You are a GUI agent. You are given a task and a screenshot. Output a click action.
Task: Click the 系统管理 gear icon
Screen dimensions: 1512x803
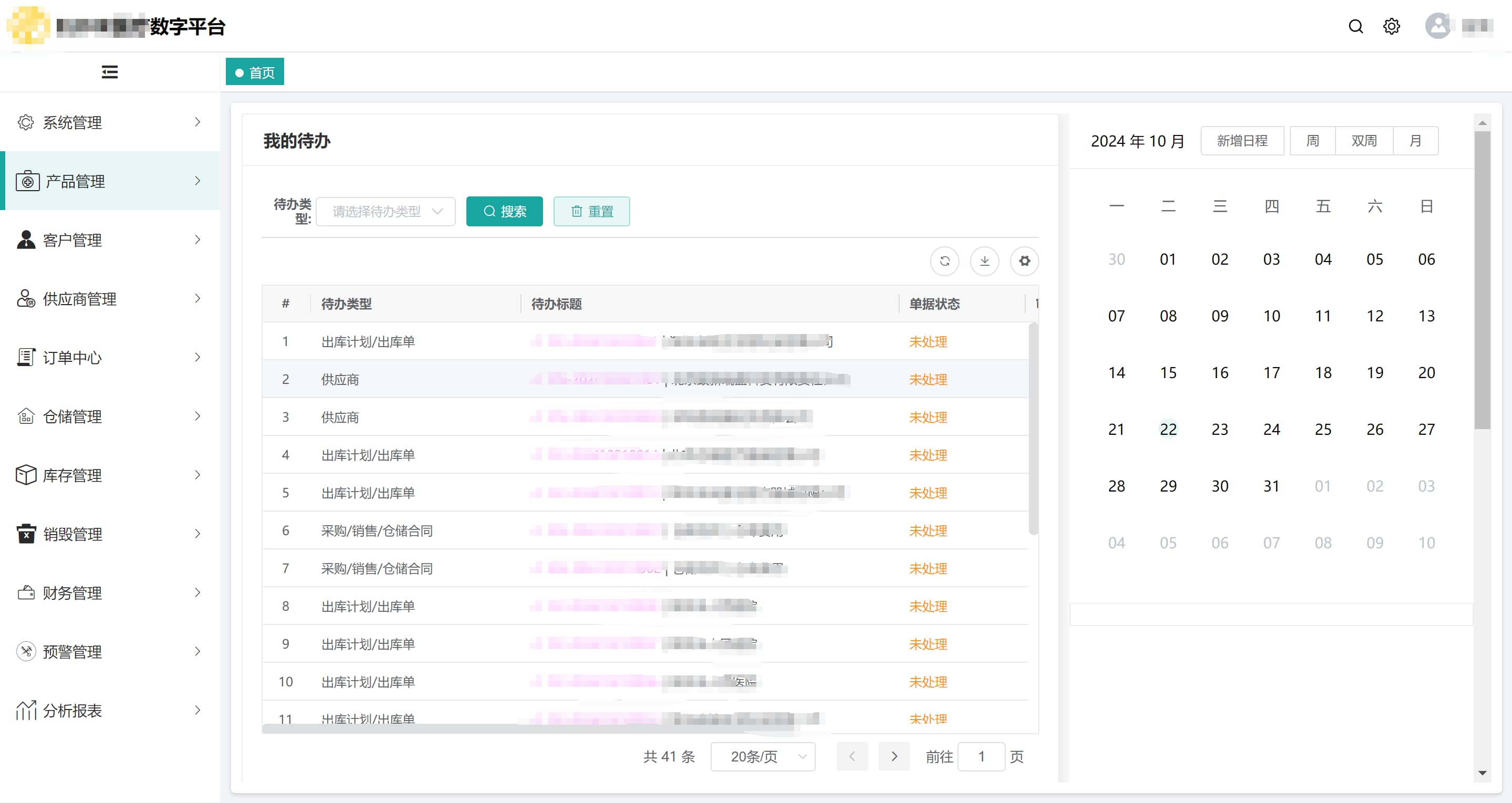pos(26,122)
